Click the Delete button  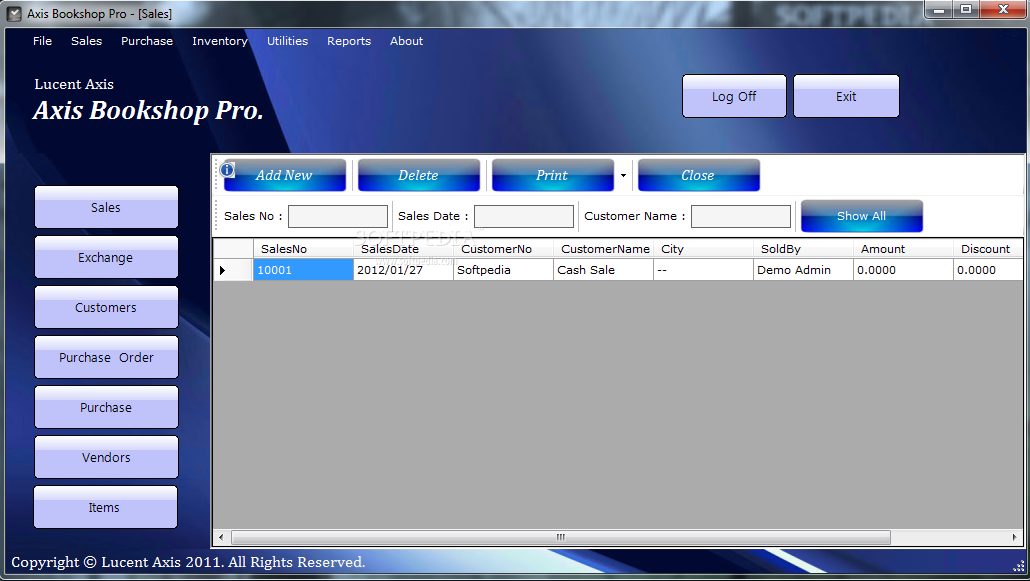[x=418, y=175]
